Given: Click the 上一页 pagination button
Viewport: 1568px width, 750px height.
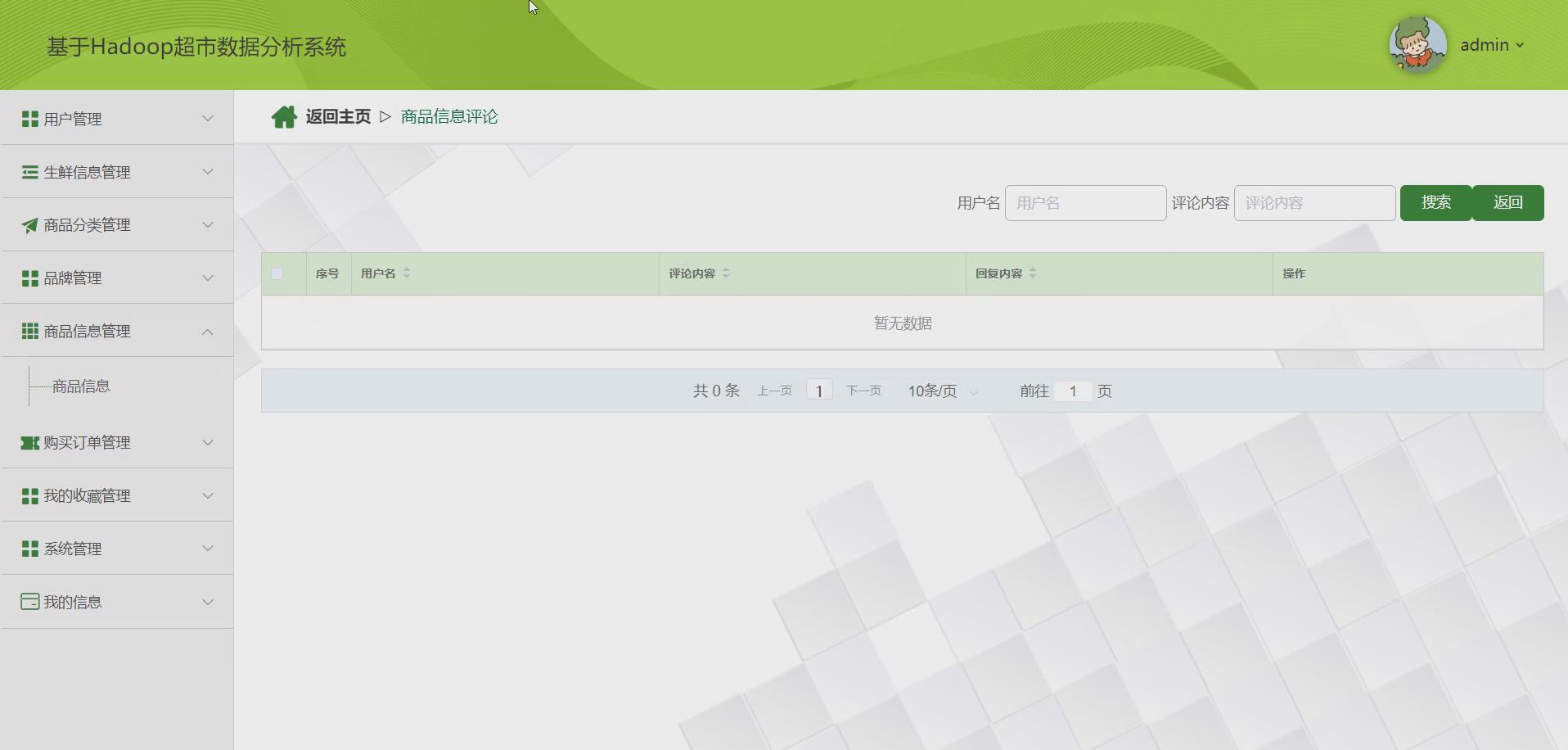Looking at the screenshot, I should pos(775,391).
